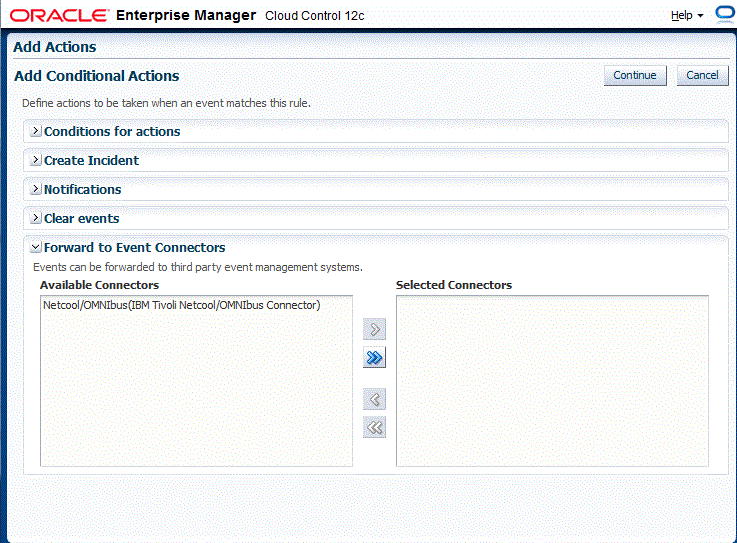The image size is (737, 543).
Task: Expand the Notifications section
Action: coord(35,189)
